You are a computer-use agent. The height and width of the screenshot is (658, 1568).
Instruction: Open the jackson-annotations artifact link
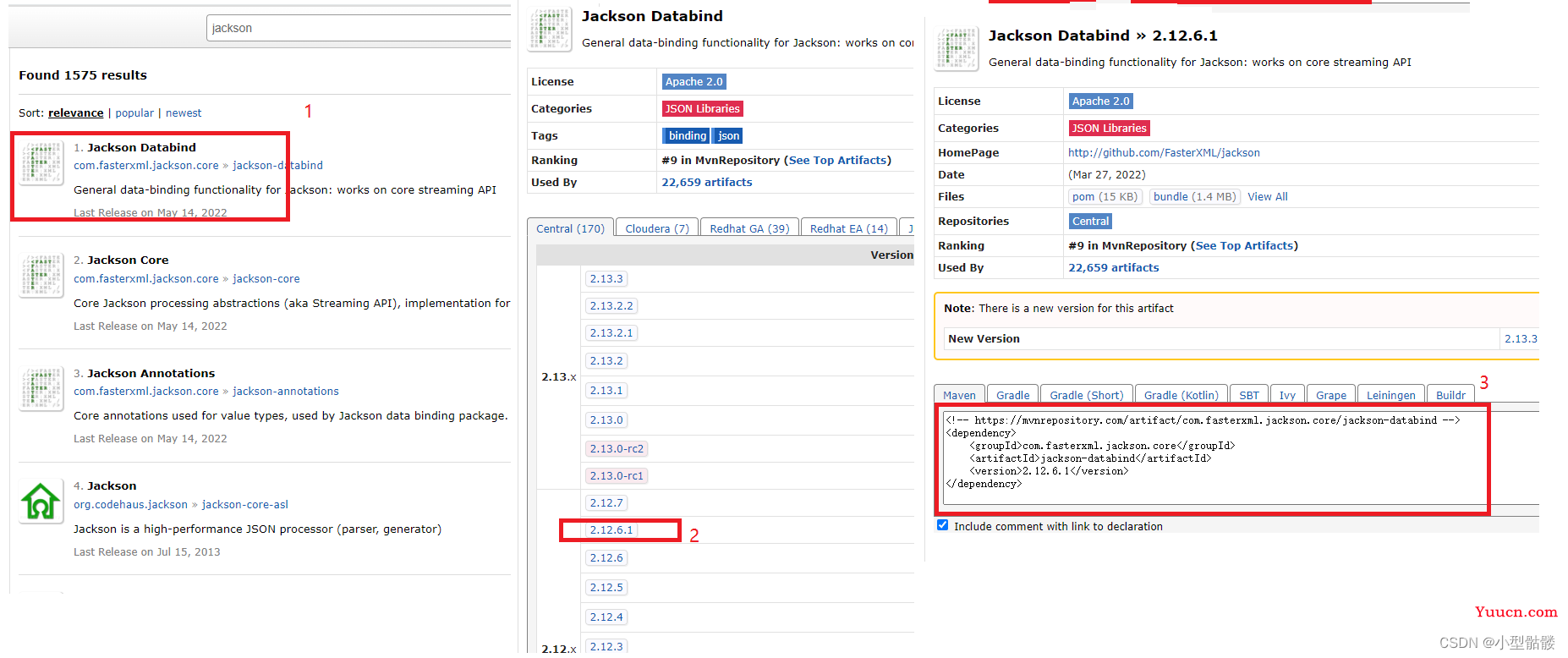coord(286,391)
